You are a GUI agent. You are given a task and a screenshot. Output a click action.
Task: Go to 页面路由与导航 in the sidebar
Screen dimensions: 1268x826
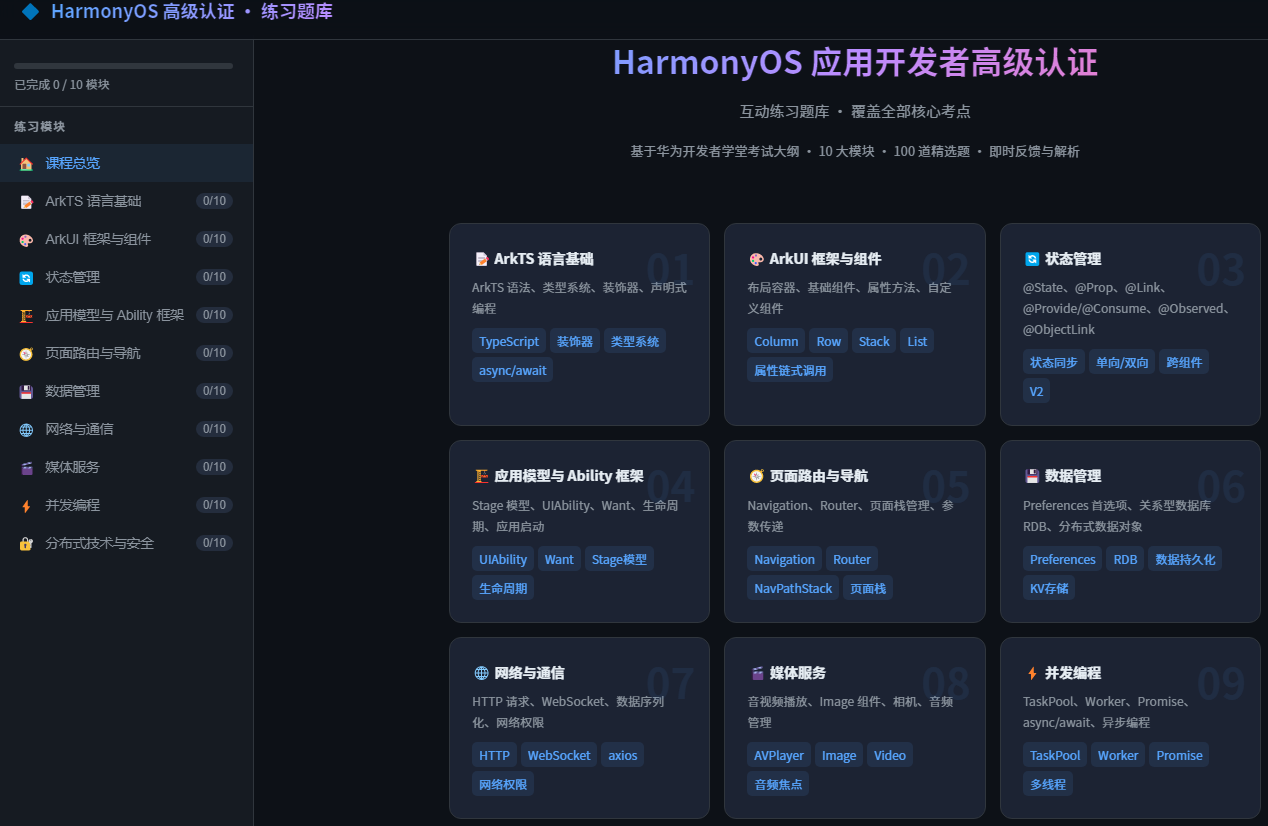[x=126, y=353]
